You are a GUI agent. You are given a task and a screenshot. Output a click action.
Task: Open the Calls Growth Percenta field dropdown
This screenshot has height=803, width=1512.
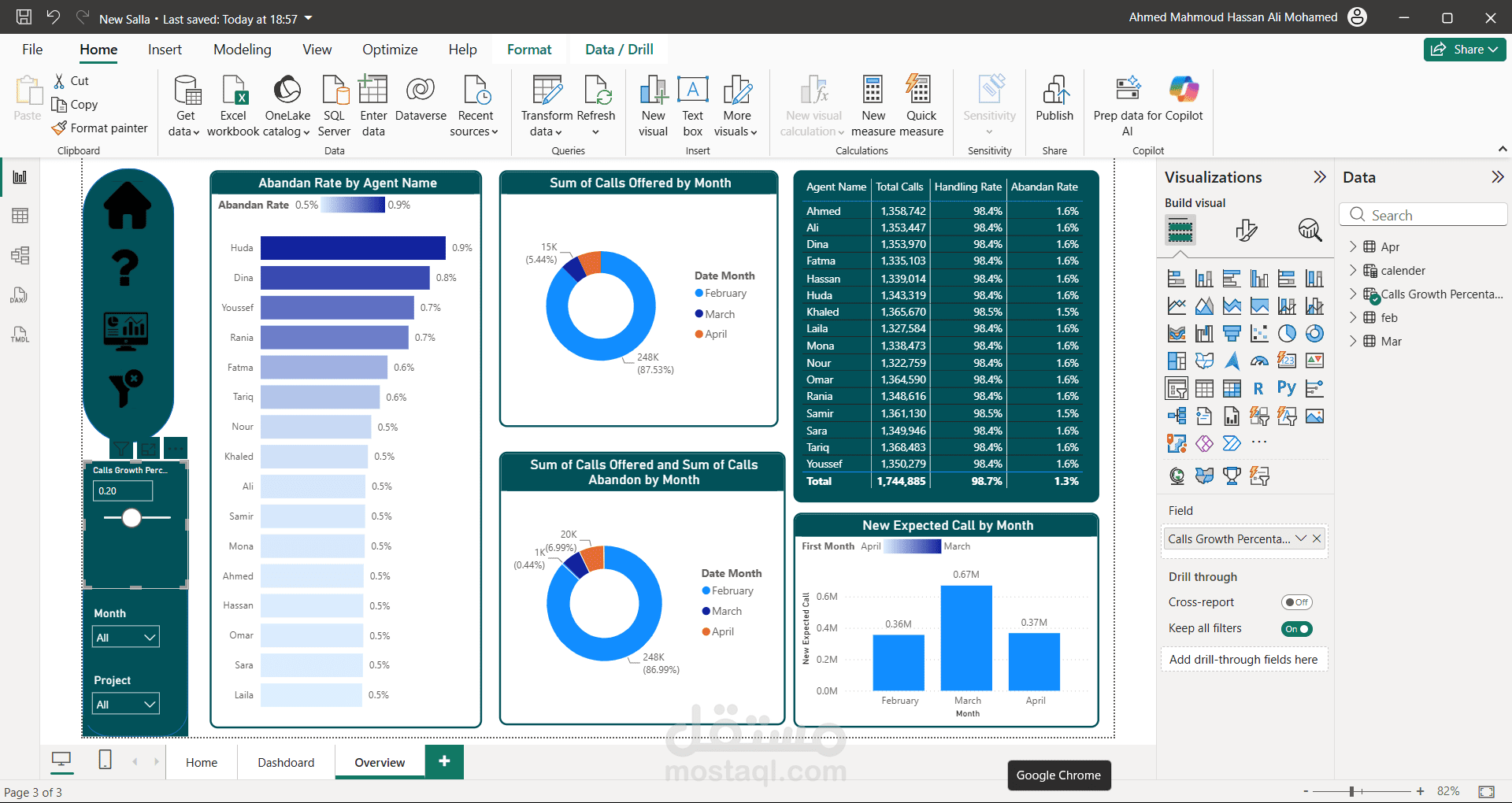click(x=1301, y=538)
